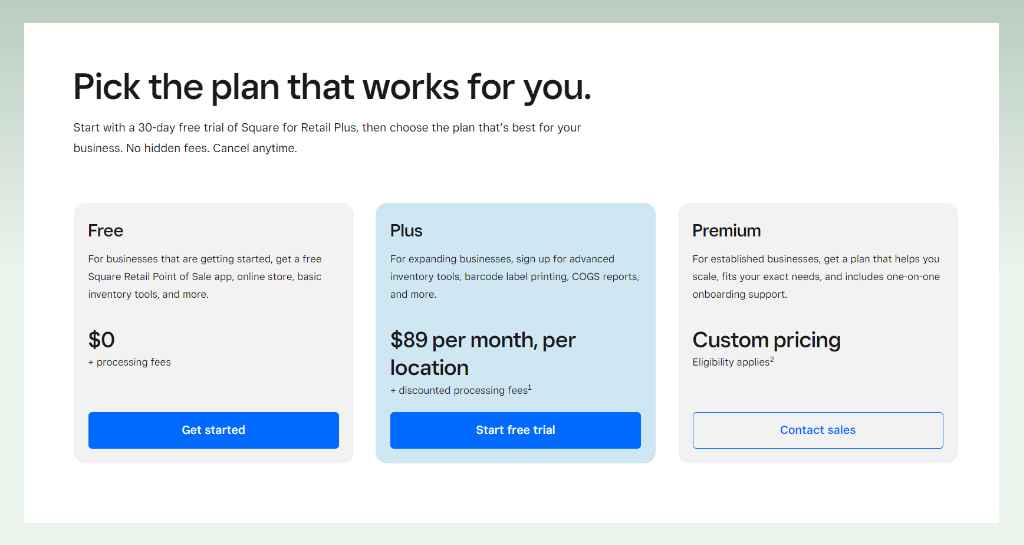This screenshot has width=1024, height=545.
Task: Start the free trial for Plus
Action: pyautogui.click(x=515, y=430)
